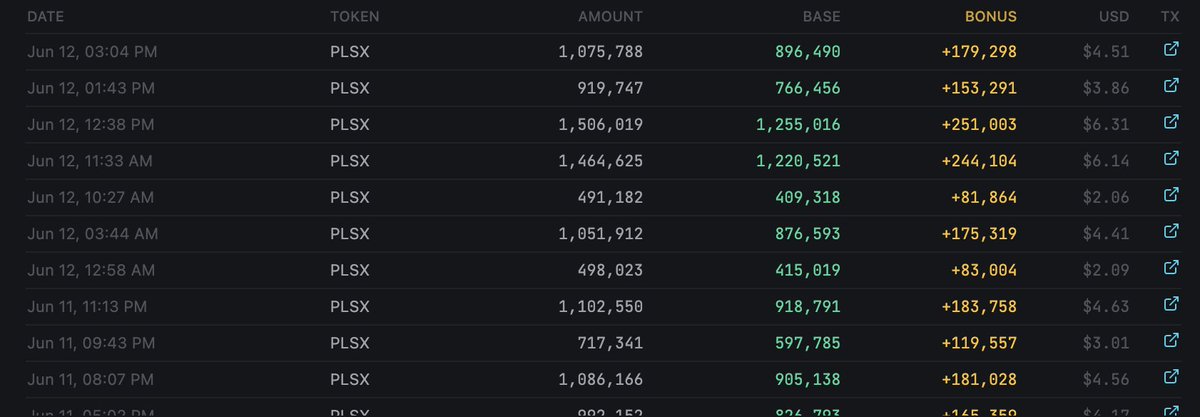This screenshot has height=417, width=1200.
Task: Open transaction link for Jun 11, 09:43 PM row
Action: click(1171, 341)
